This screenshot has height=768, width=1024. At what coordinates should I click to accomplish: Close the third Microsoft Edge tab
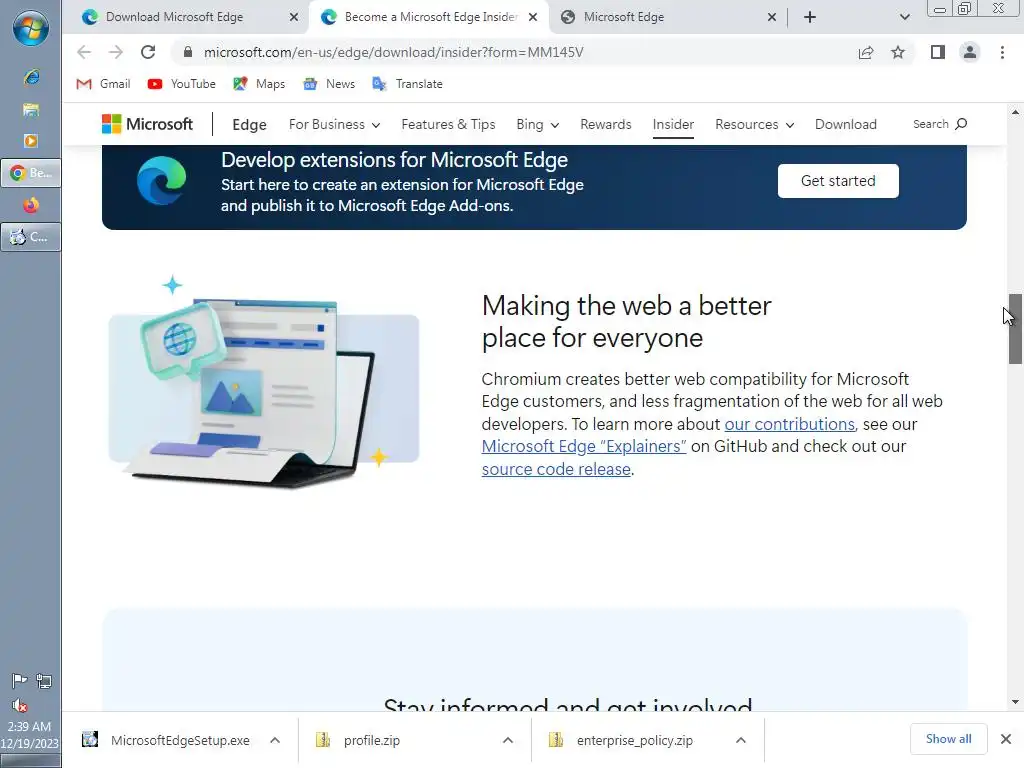772,17
